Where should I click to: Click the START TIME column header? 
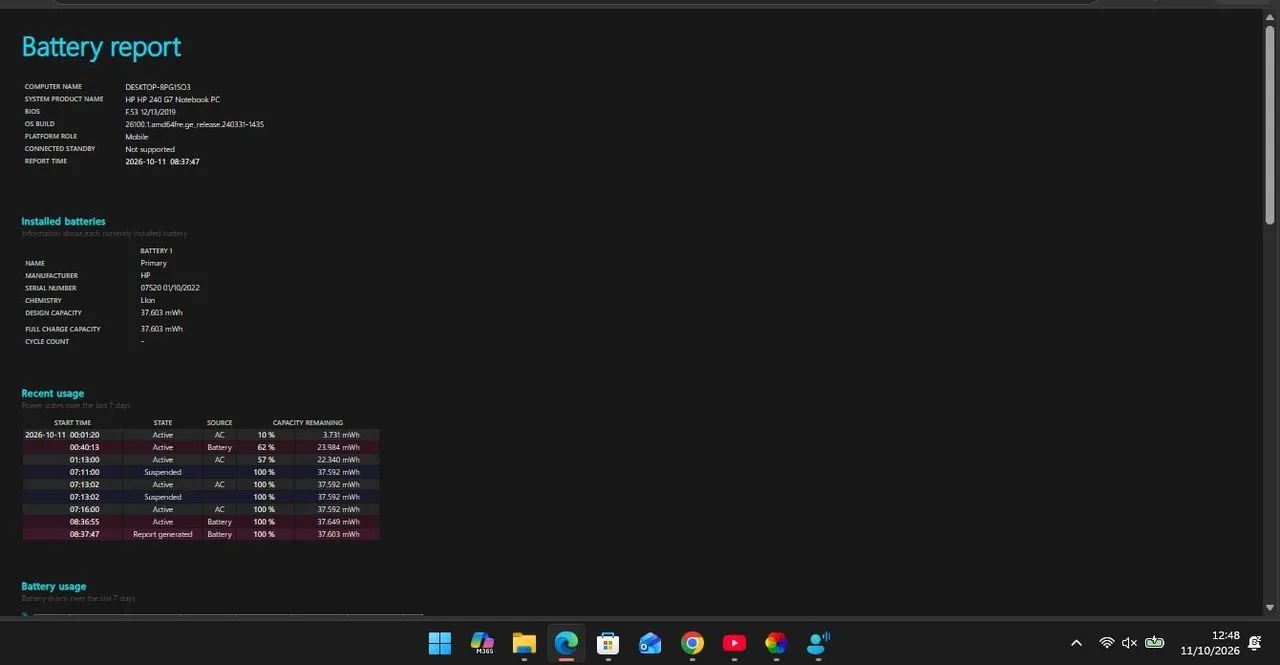tap(72, 423)
